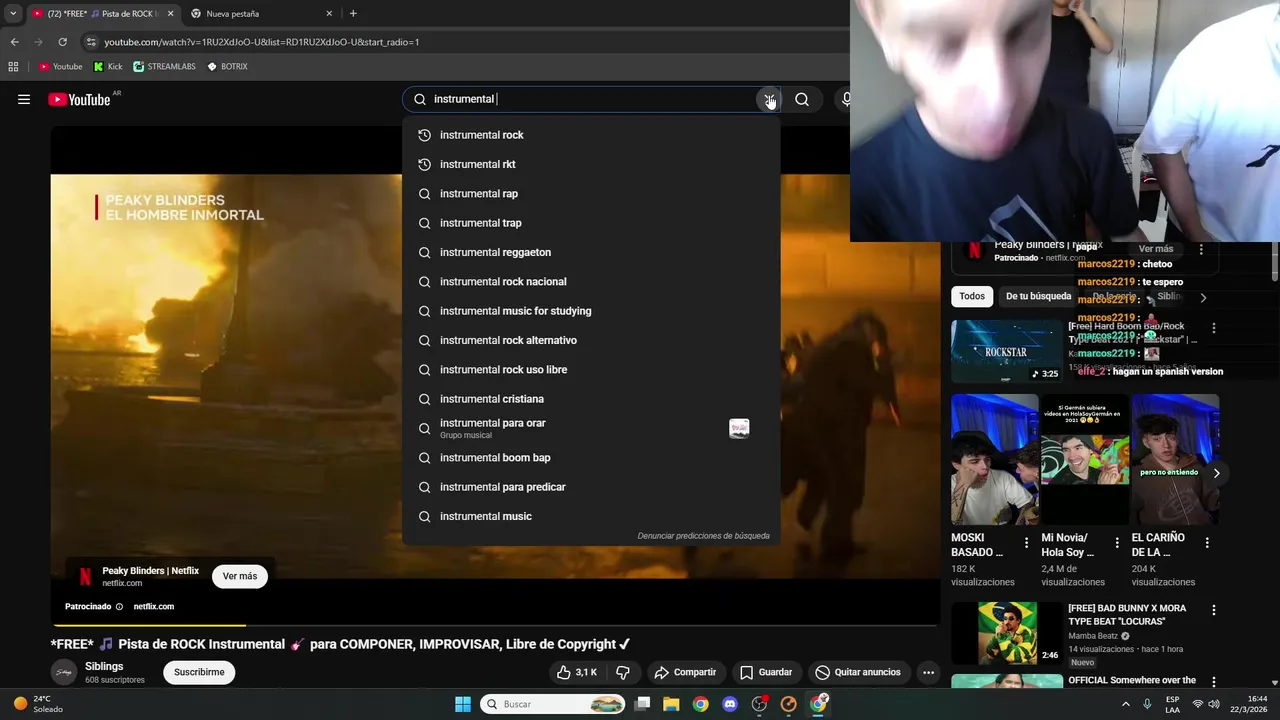Viewport: 1280px width, 720px height.
Task: Click Denunciar predicciones de búsqueda link
Action: point(703,536)
